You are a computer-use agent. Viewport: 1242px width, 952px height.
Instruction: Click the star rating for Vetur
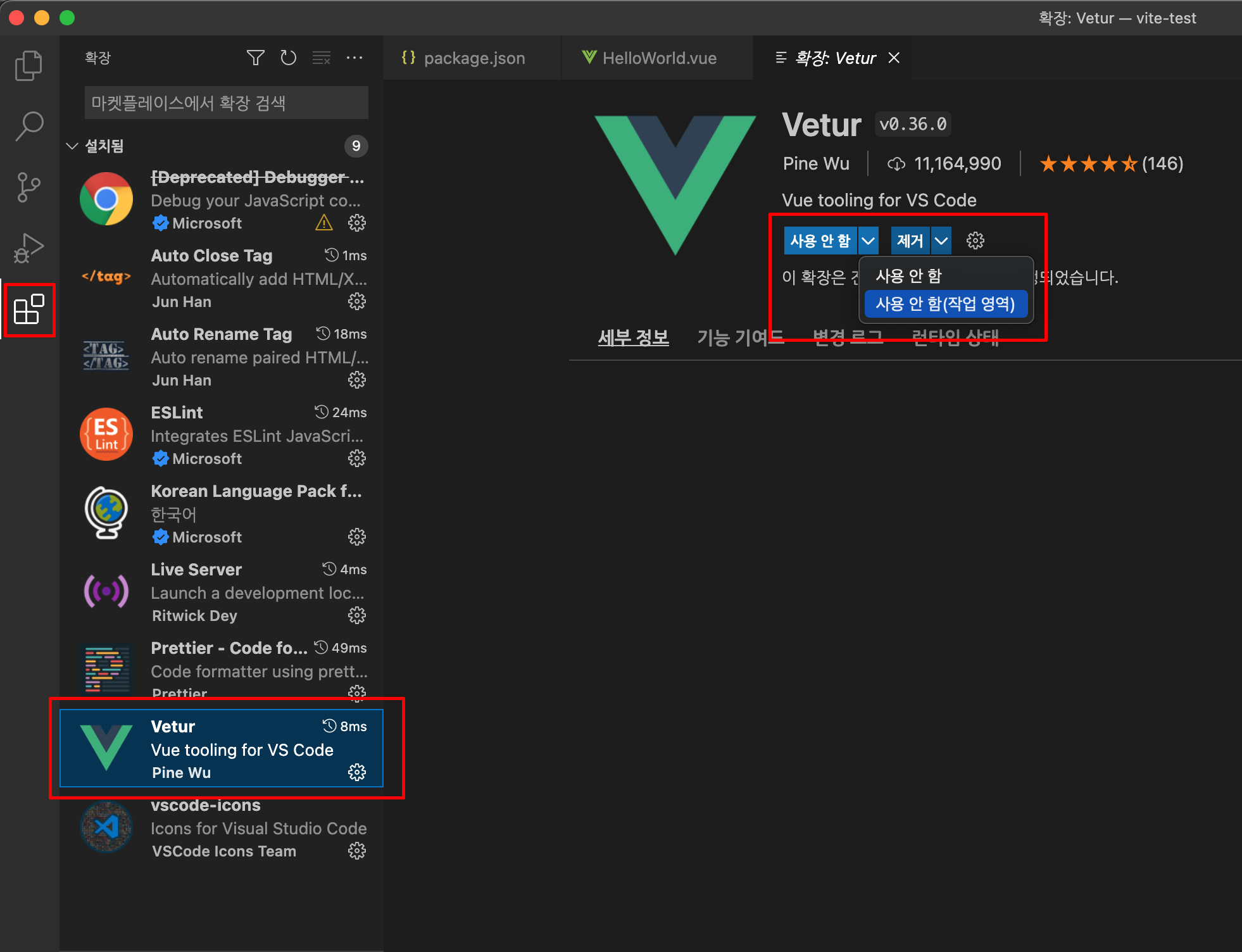click(1088, 164)
